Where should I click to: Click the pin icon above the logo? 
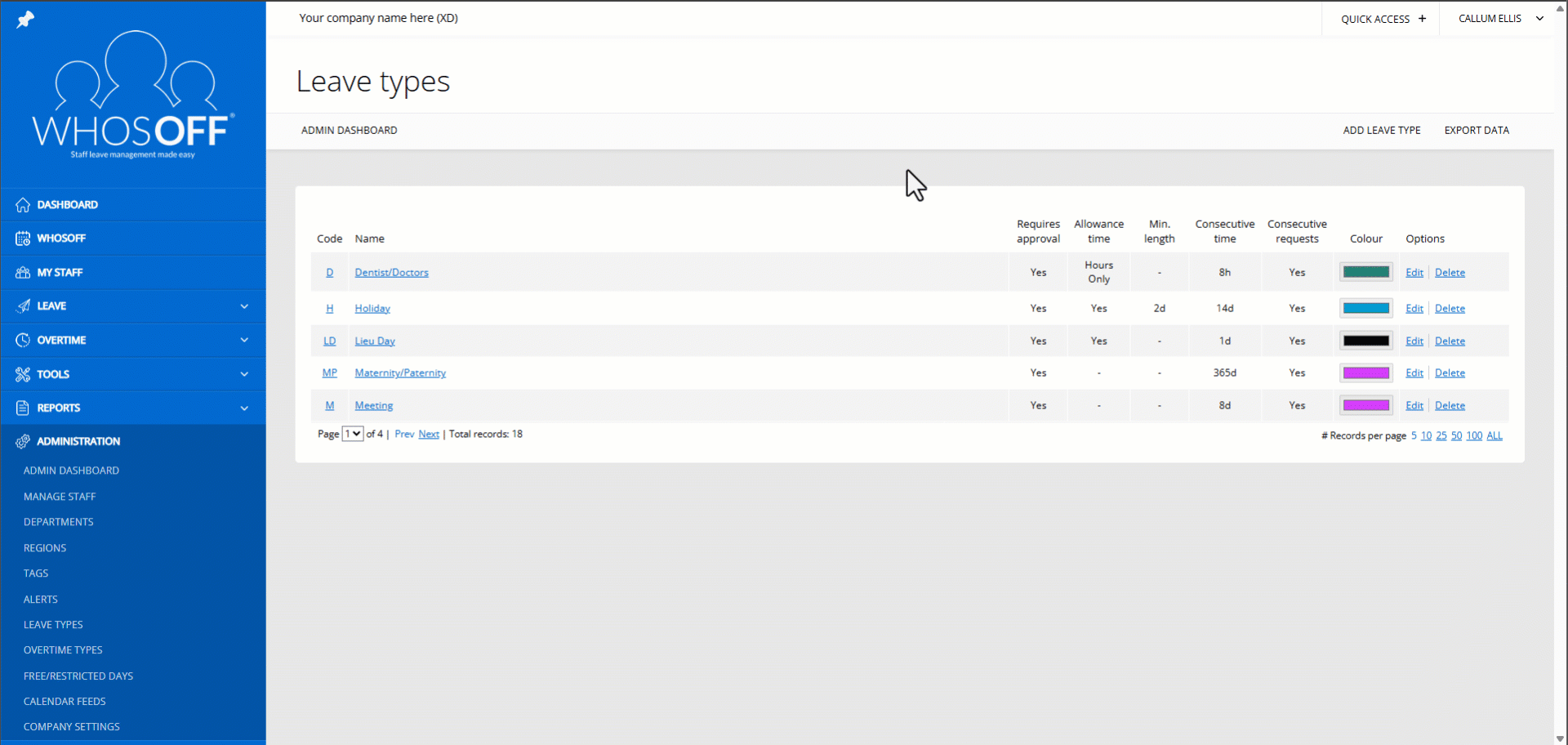(x=25, y=19)
